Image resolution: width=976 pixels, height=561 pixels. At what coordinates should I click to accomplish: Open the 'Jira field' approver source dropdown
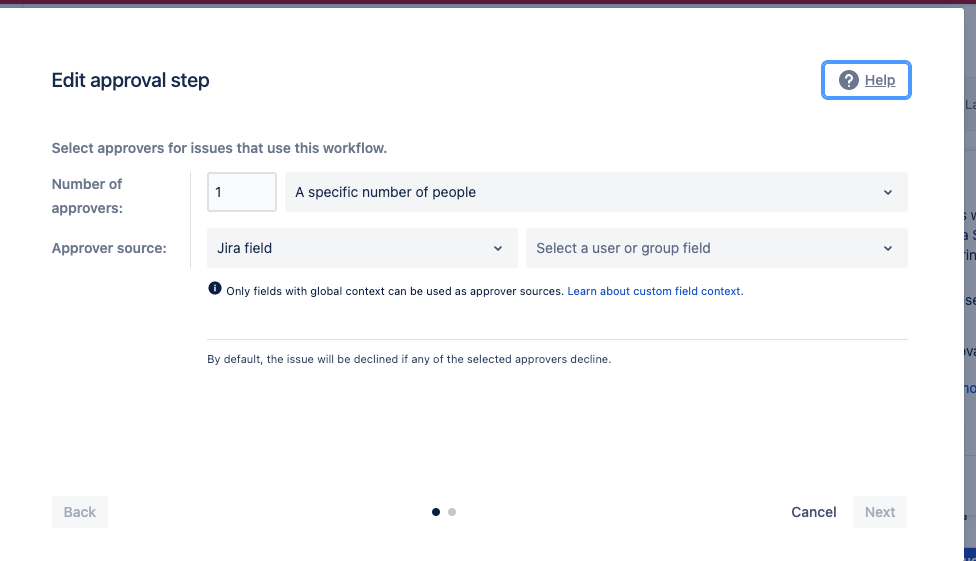(362, 248)
